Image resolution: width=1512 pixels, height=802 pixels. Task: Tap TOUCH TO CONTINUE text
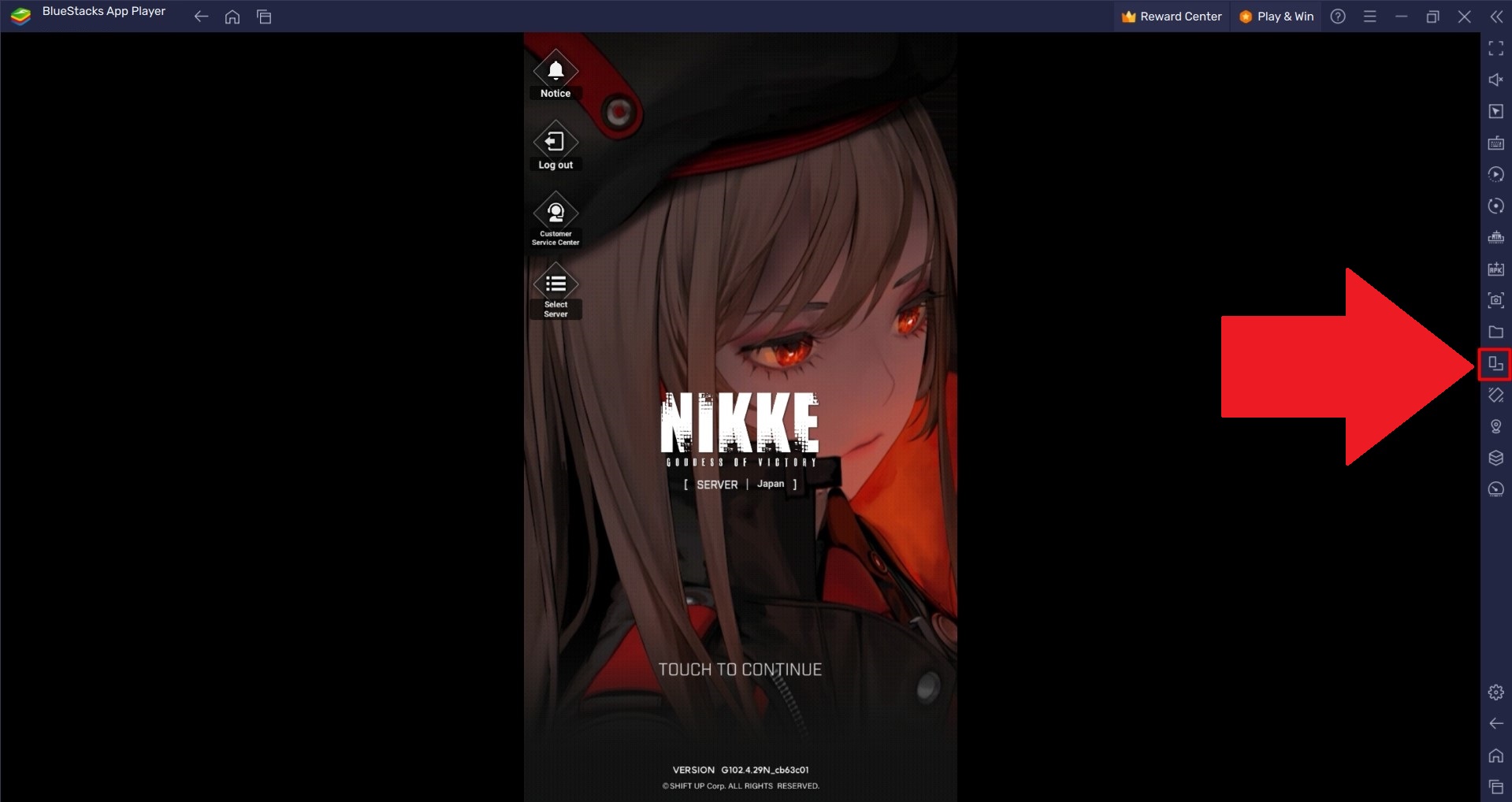[740, 670]
